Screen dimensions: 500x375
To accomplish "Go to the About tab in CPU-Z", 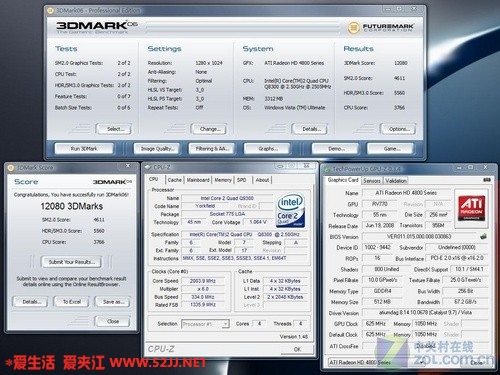I will click(262, 180).
